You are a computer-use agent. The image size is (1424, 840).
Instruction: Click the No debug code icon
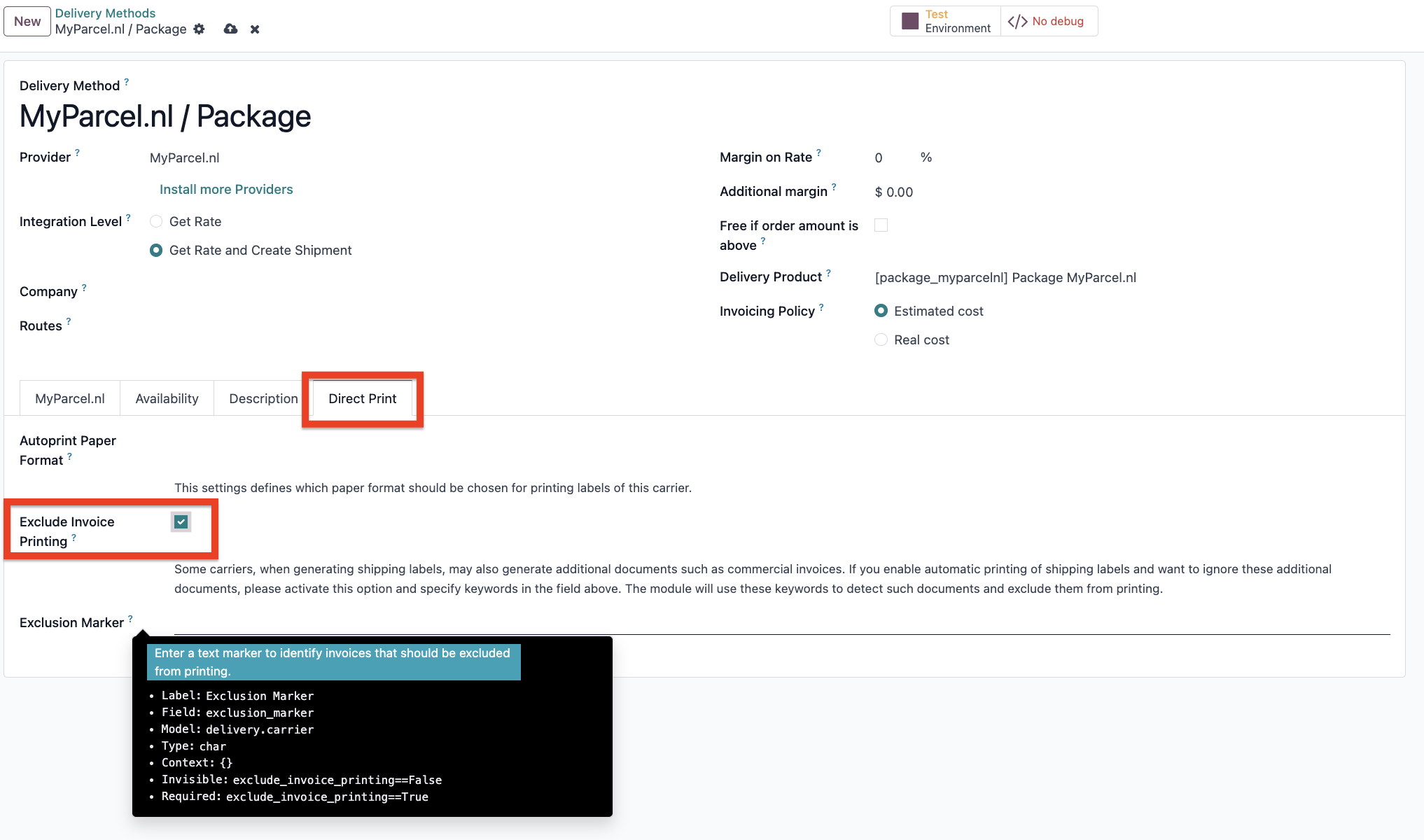[x=1018, y=22]
